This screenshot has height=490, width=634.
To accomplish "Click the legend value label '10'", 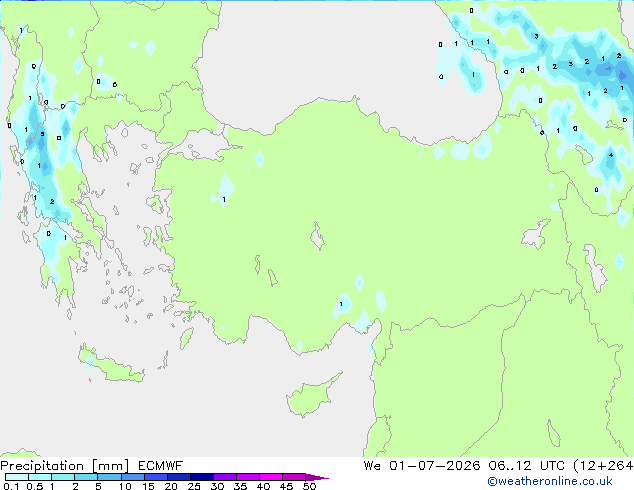I will tap(125, 486).
